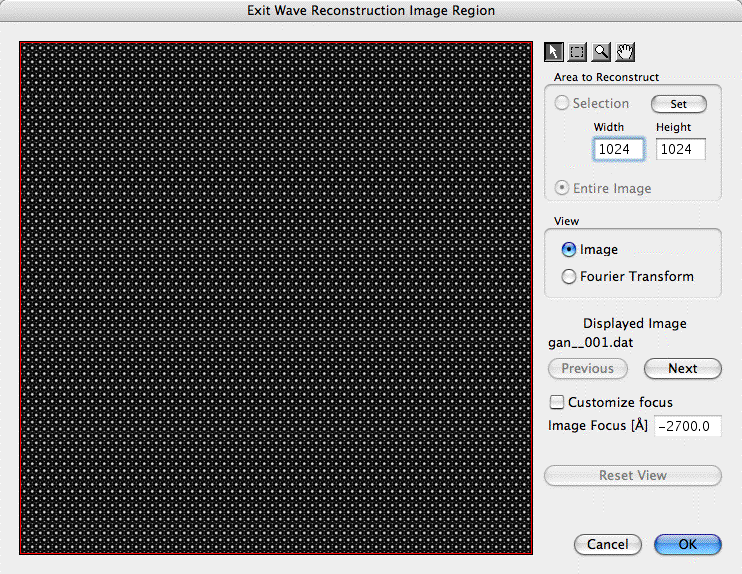The height and width of the screenshot is (574, 742).
Task: Click the Set button
Action: (x=679, y=104)
